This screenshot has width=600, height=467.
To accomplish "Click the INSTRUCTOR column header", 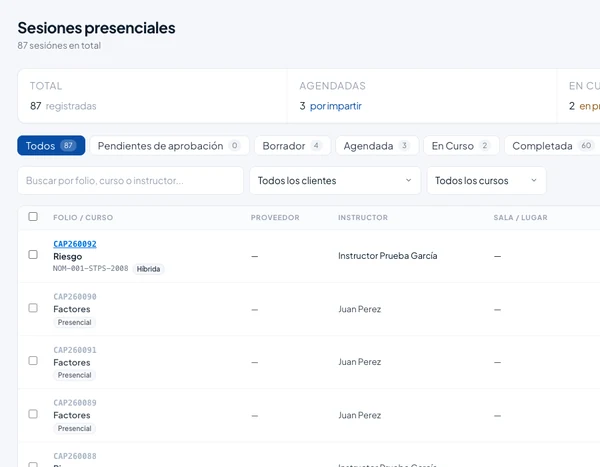I will coord(363,217).
